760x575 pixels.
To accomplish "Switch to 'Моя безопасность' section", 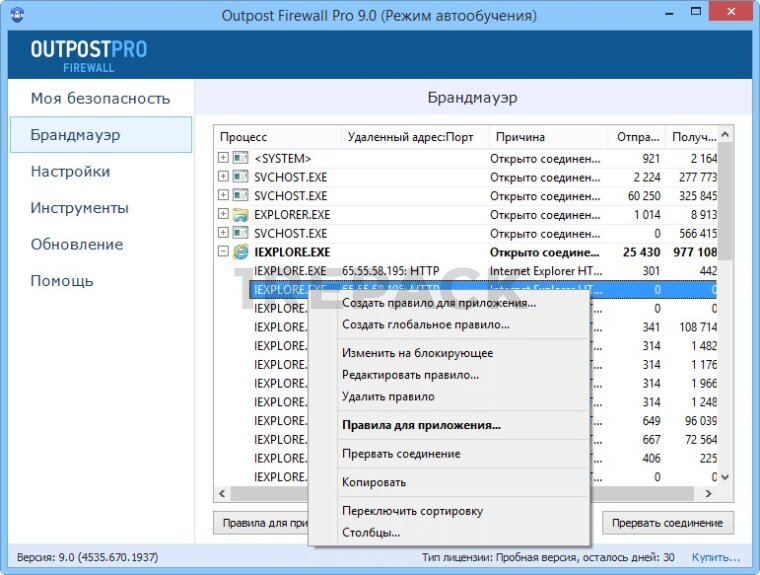I will tap(100, 98).
